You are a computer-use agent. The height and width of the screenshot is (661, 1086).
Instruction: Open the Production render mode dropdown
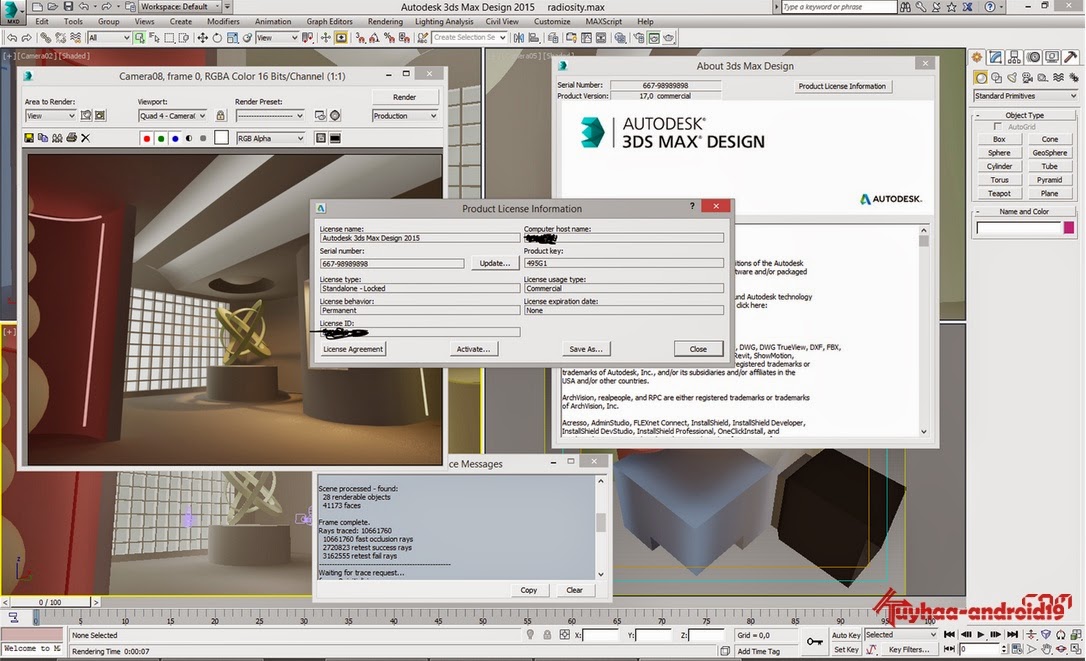point(405,116)
